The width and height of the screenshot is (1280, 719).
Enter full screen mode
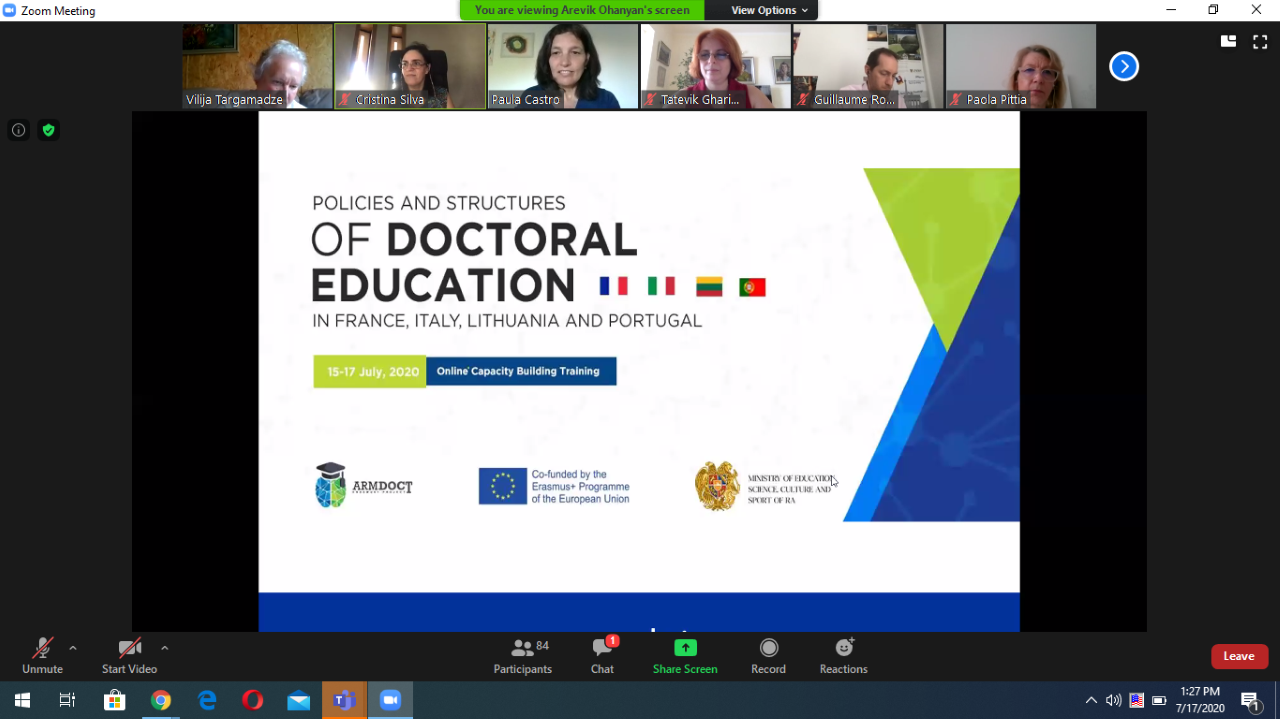point(1260,41)
